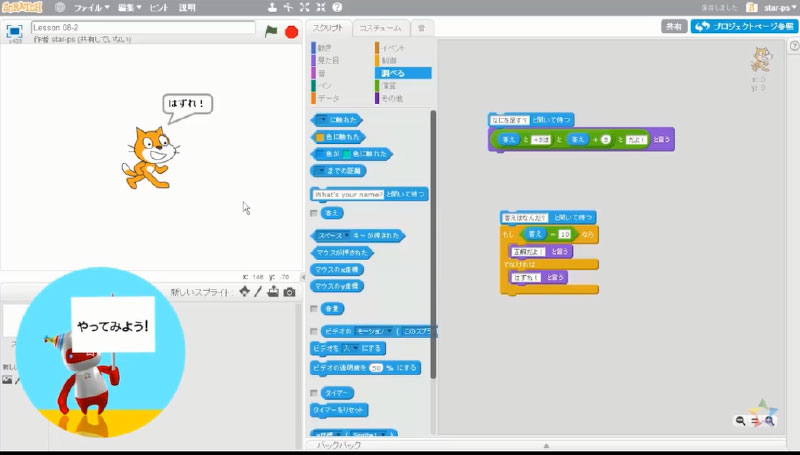Zoom in the scripts area
This screenshot has height=455, width=800.
tap(769, 421)
